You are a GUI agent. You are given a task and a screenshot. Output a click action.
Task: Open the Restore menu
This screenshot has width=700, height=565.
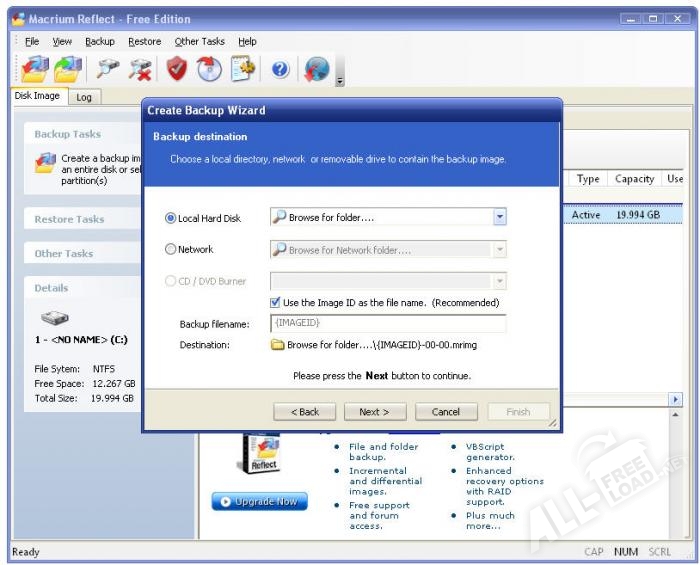[x=145, y=42]
